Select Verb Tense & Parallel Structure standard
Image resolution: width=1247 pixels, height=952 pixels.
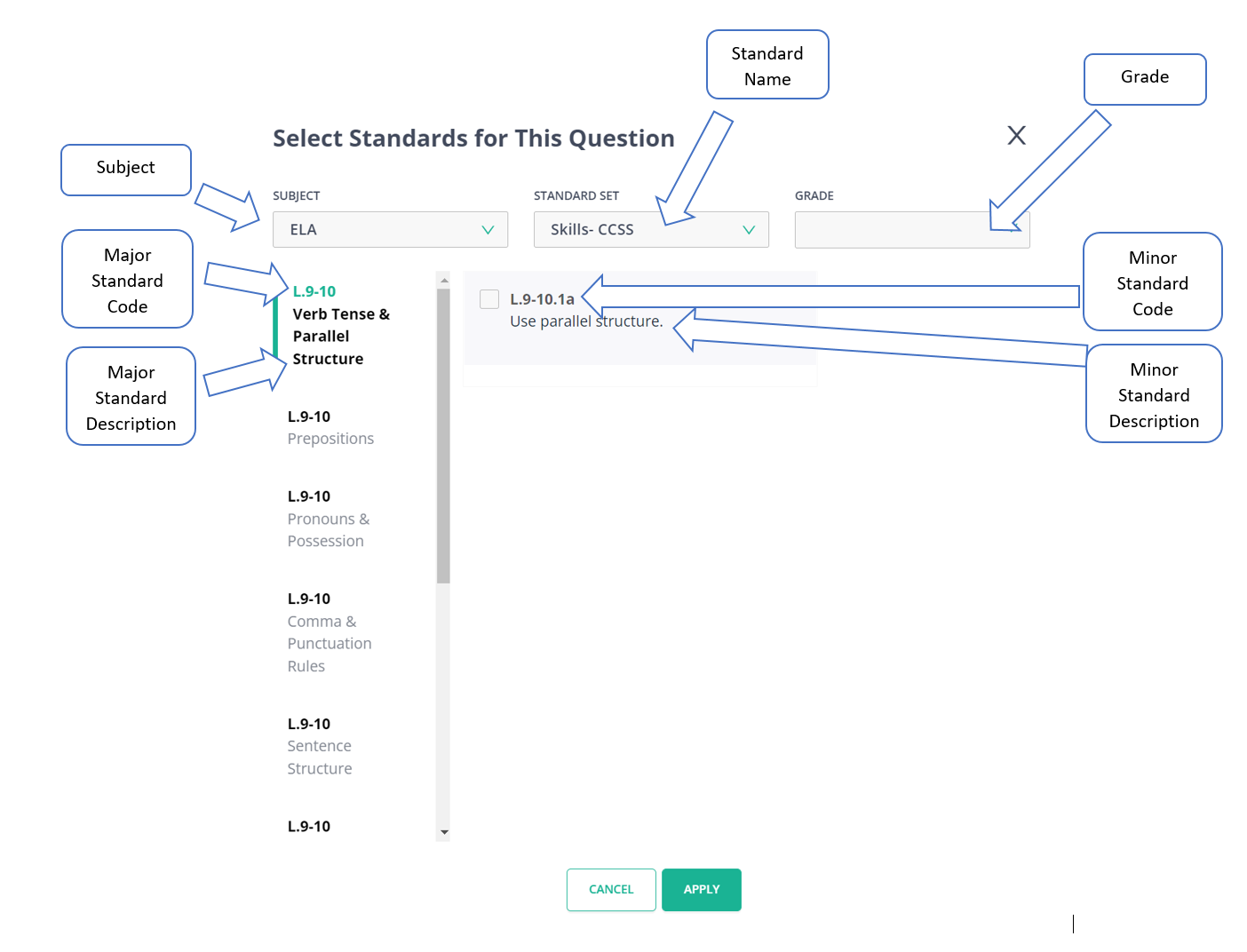[x=340, y=337]
